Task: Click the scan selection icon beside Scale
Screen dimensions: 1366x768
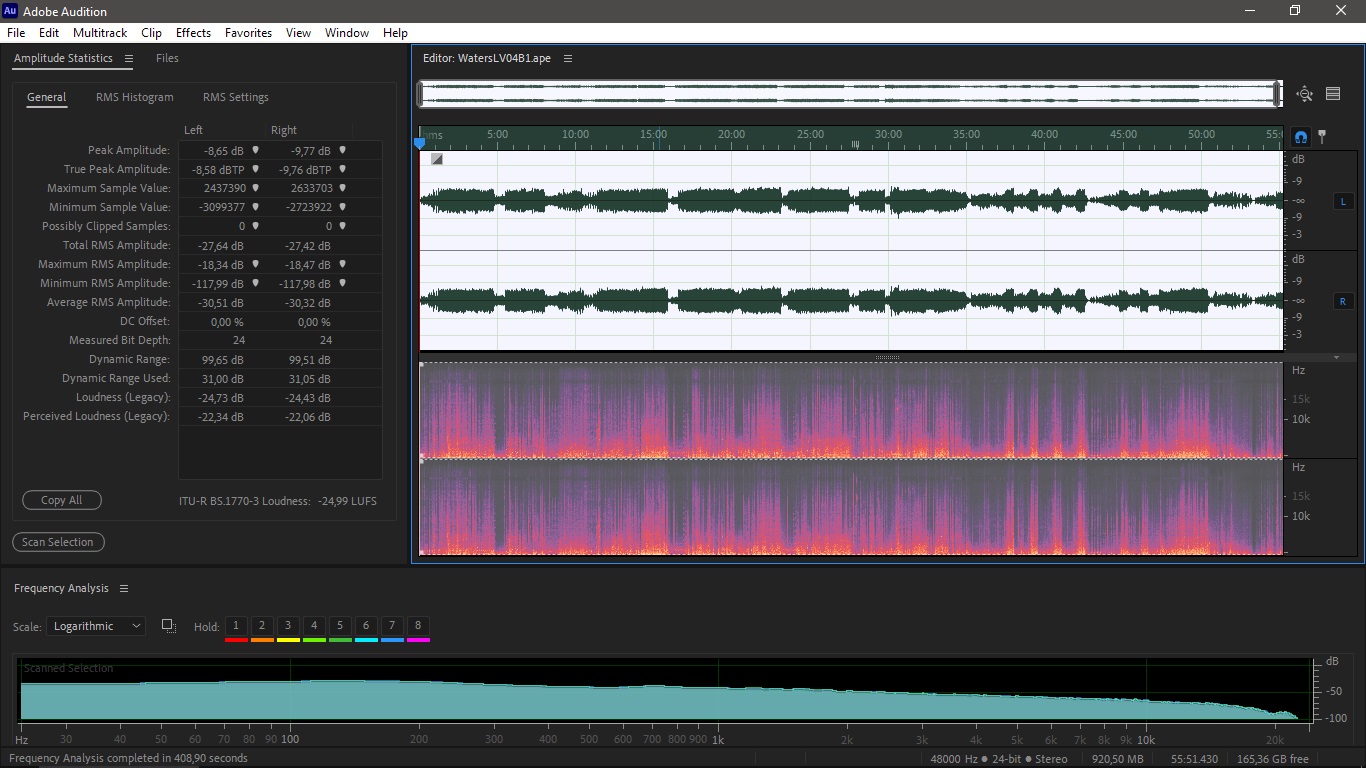Action: pos(169,626)
